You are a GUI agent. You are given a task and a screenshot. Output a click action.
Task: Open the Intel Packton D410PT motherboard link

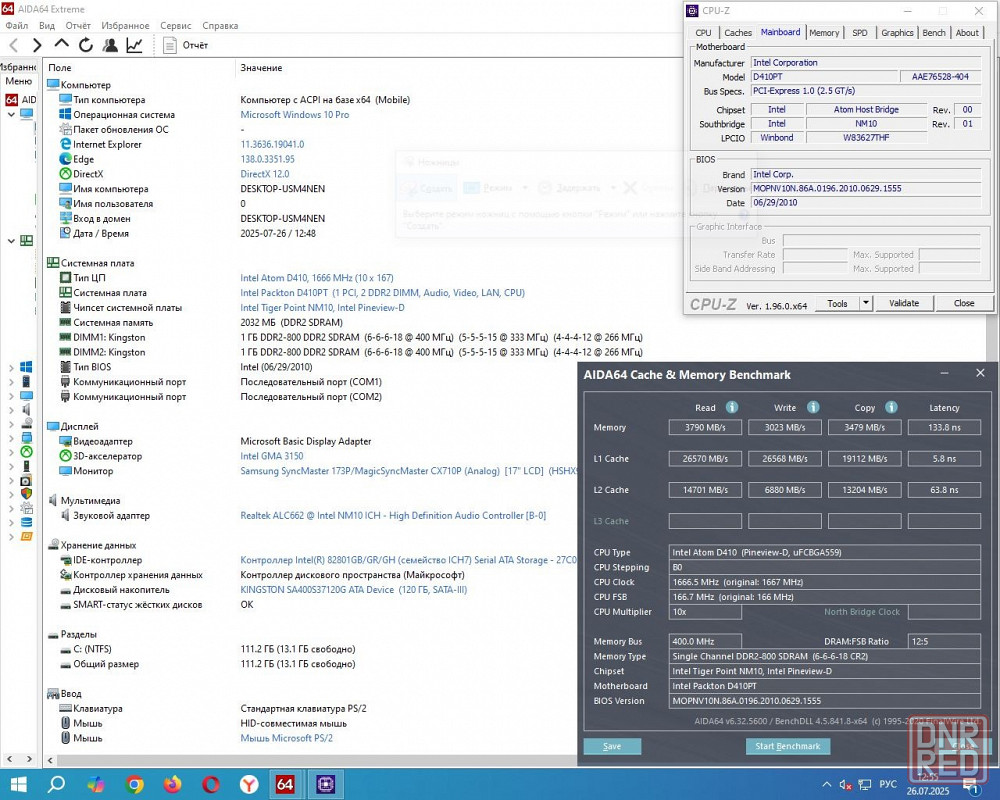pos(383,293)
